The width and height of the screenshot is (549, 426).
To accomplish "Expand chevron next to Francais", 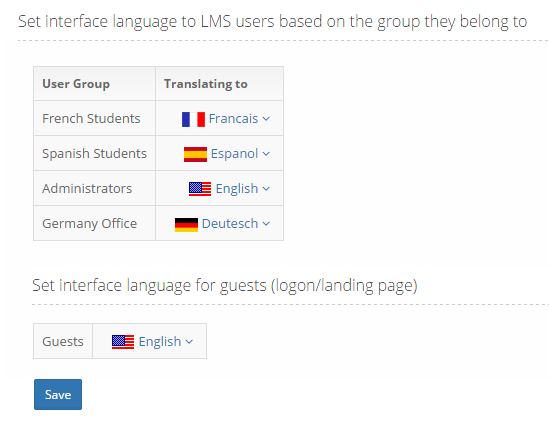I will coord(266,119).
